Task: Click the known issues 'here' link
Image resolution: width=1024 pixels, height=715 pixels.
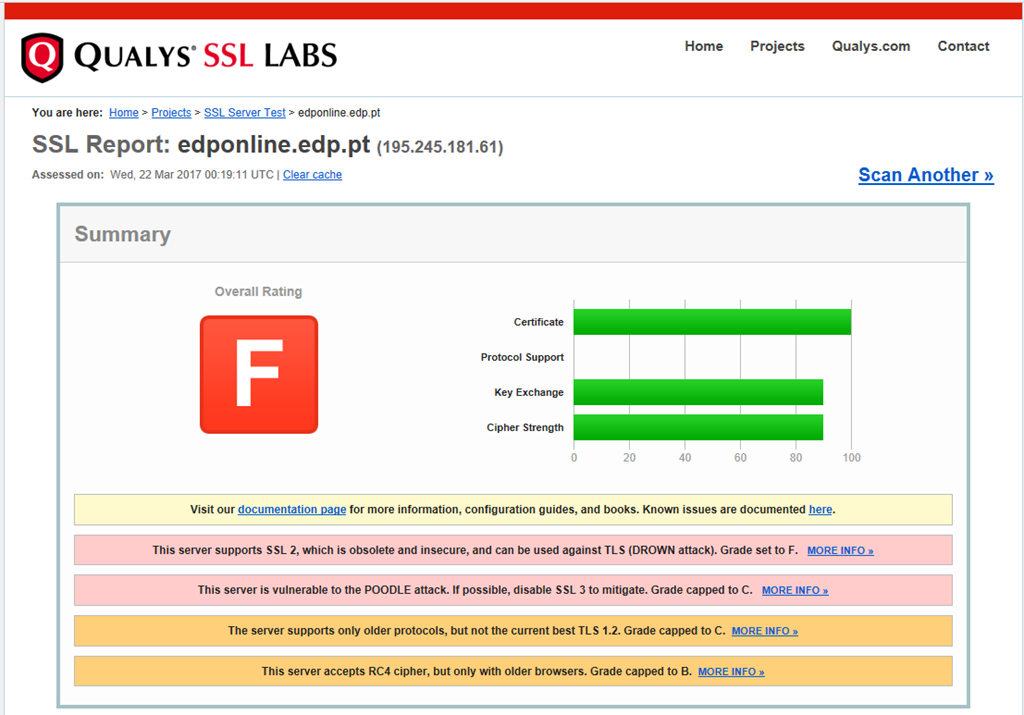Action: [x=820, y=510]
